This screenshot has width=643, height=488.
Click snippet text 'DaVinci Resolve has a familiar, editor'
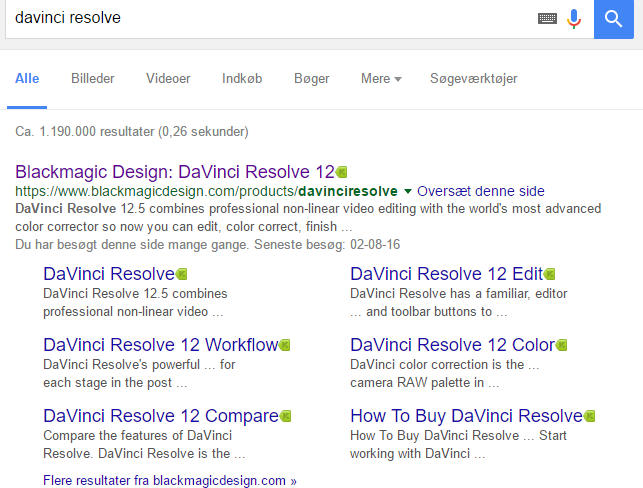[x=458, y=294]
